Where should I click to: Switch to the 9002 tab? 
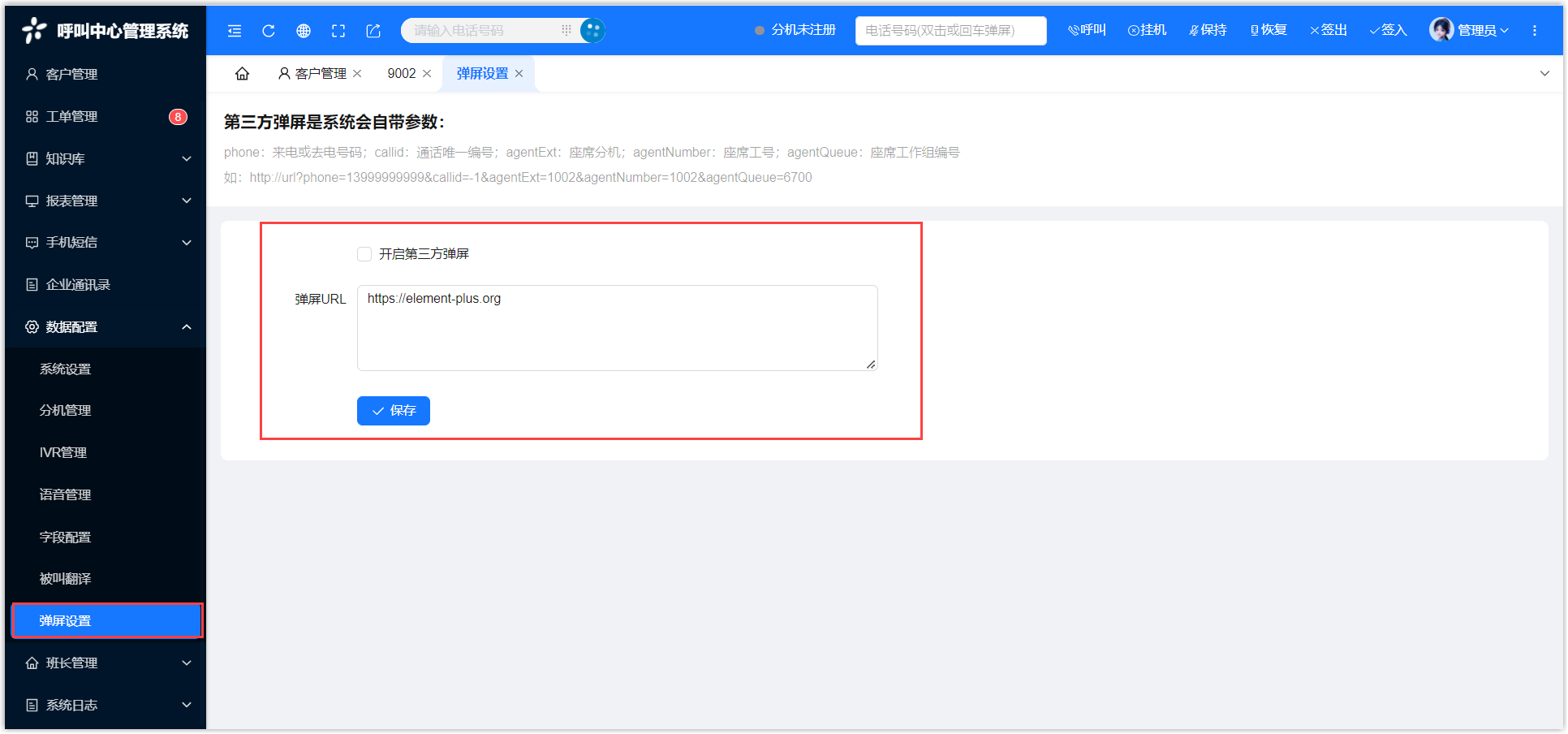[401, 74]
